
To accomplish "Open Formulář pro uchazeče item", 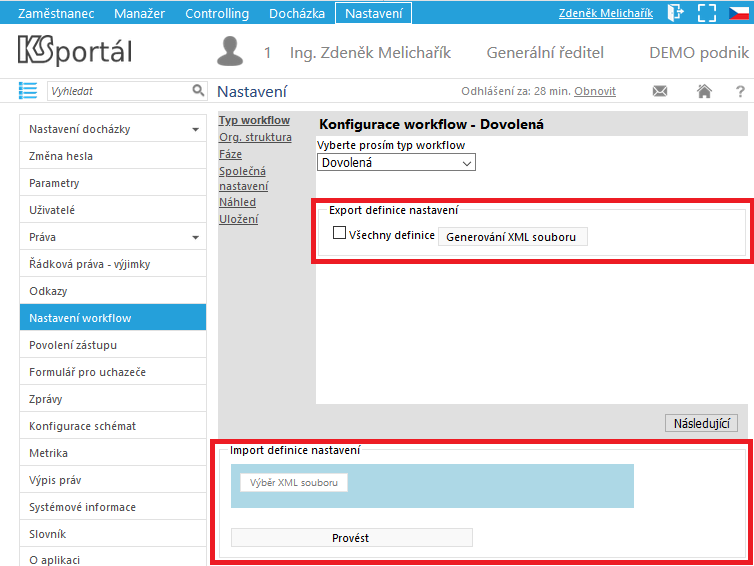I will pyautogui.click(x=113, y=371).
